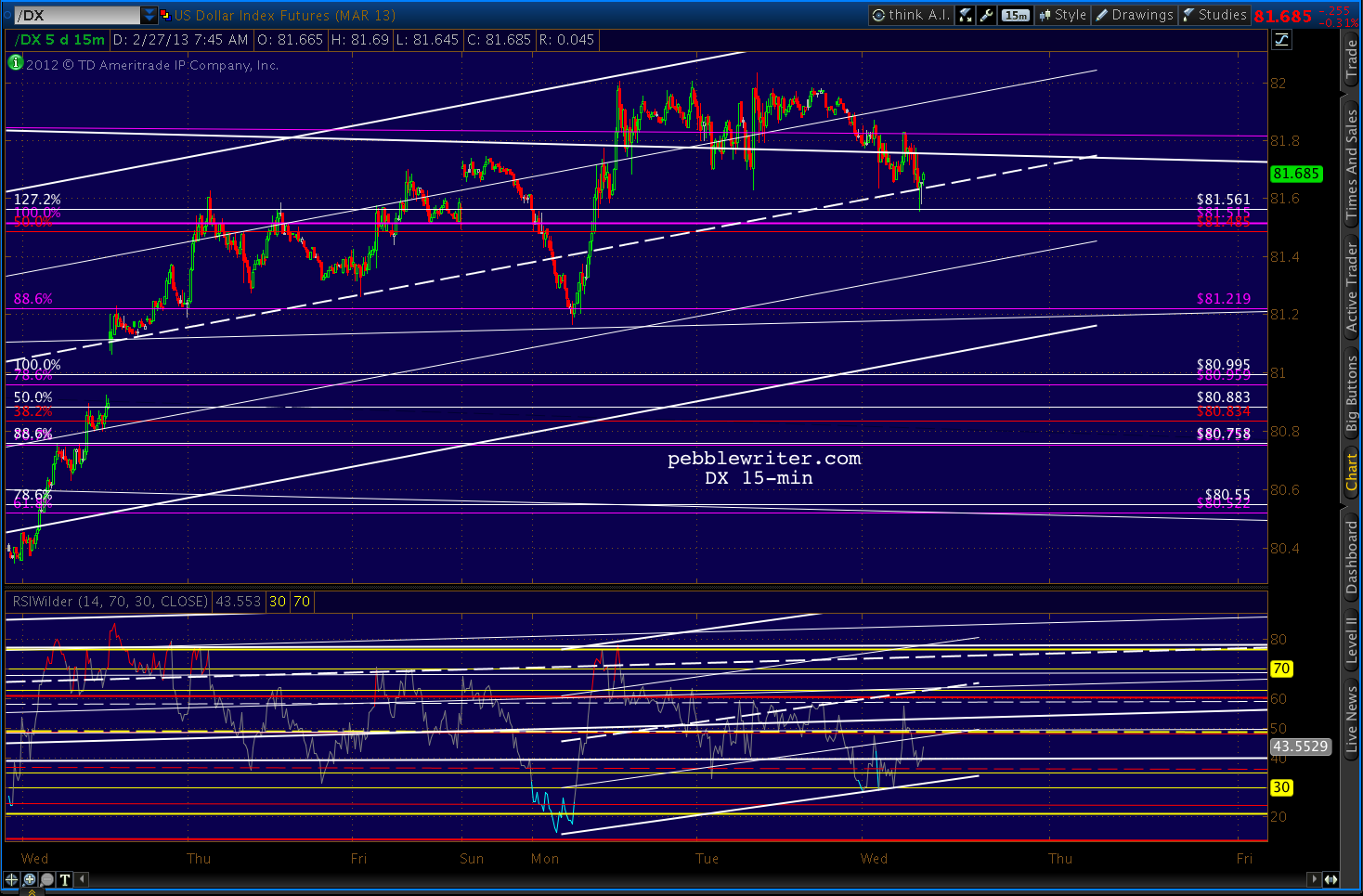Click the $81.219 Fibonacci price label
Screen dimensions: 1363x896
tap(1224, 299)
